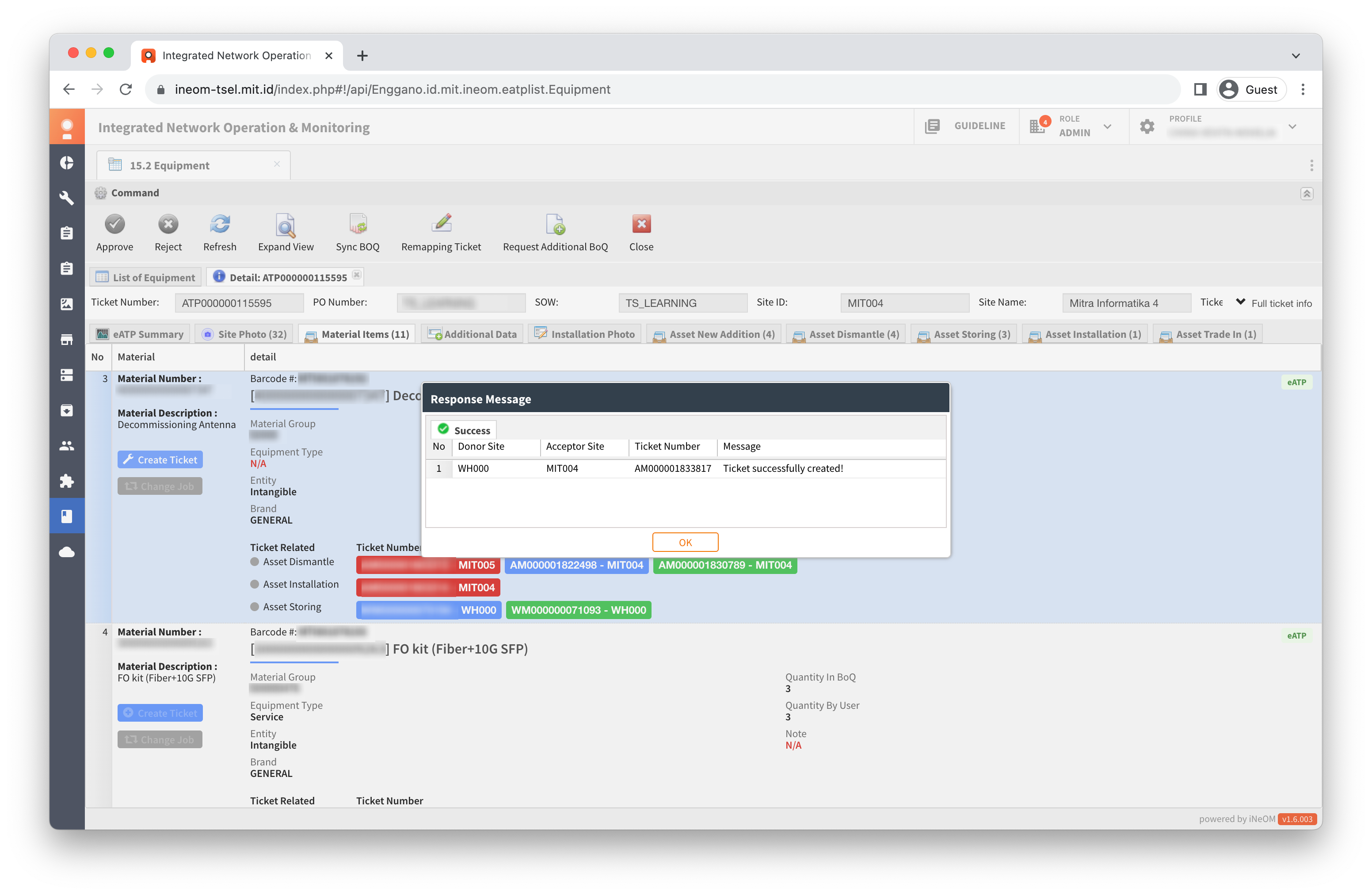
Task: Open the vertical dots tab options menu
Action: tap(1311, 165)
